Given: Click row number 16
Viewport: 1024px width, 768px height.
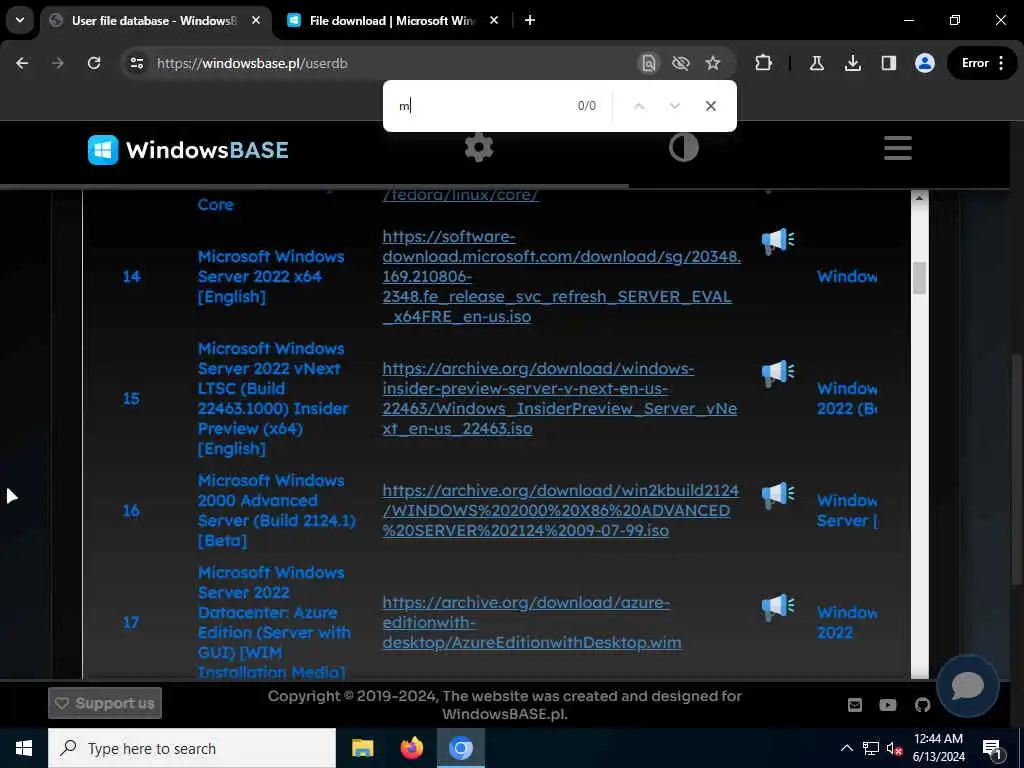Looking at the screenshot, I should (131, 510).
